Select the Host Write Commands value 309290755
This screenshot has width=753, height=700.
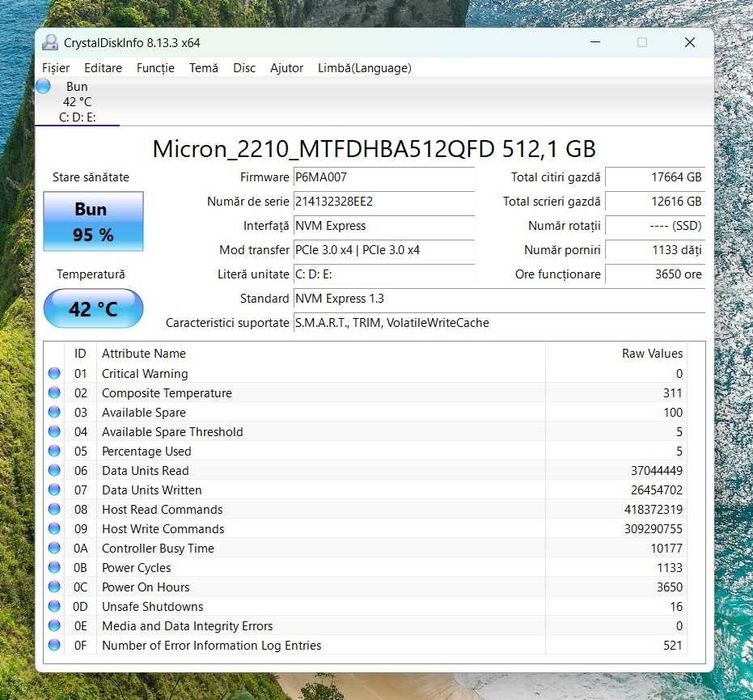(653, 529)
